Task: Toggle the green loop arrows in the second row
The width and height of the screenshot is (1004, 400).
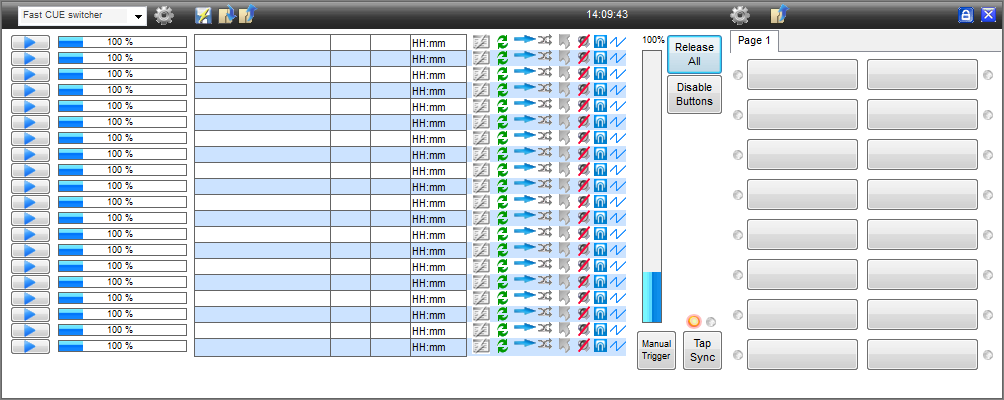Action: coord(503,58)
